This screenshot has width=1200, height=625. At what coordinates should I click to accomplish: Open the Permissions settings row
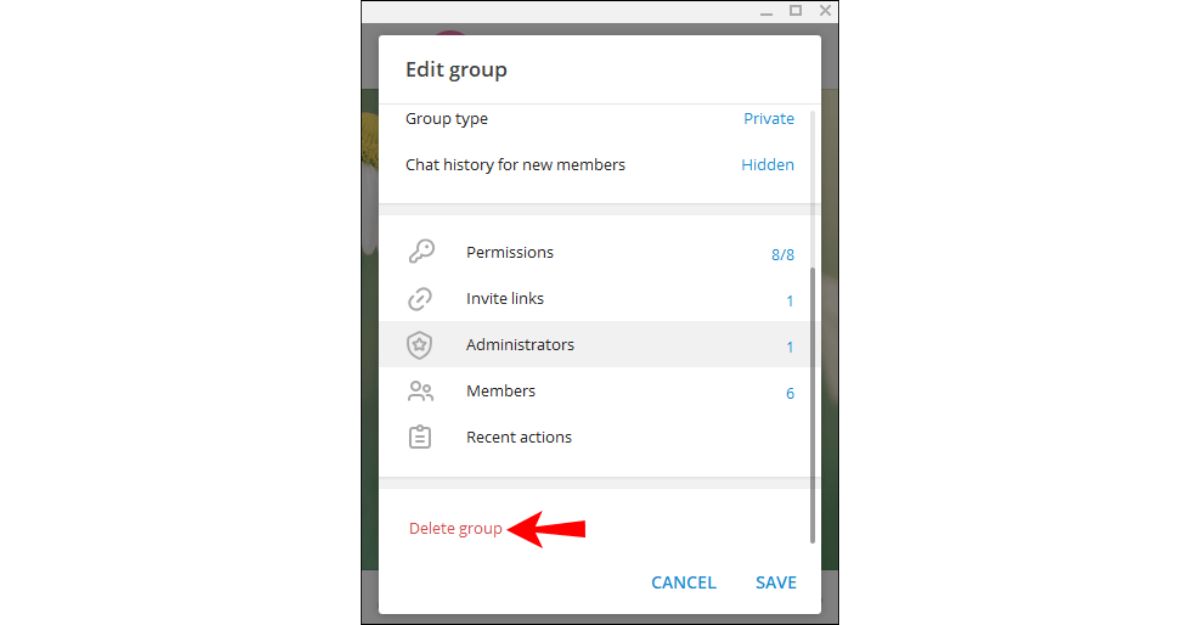click(594, 252)
